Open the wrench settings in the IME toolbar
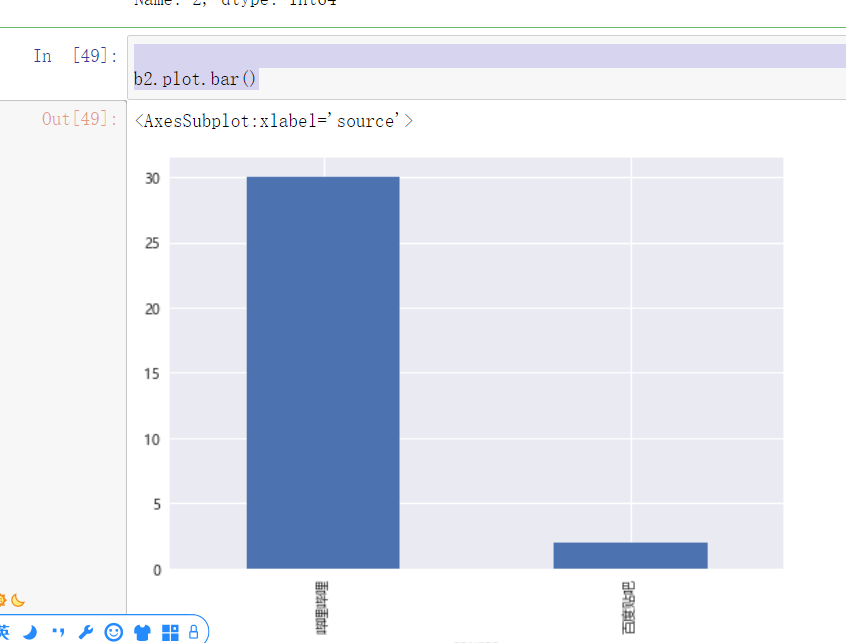Image resolution: width=846 pixels, height=643 pixels. click(x=86, y=632)
